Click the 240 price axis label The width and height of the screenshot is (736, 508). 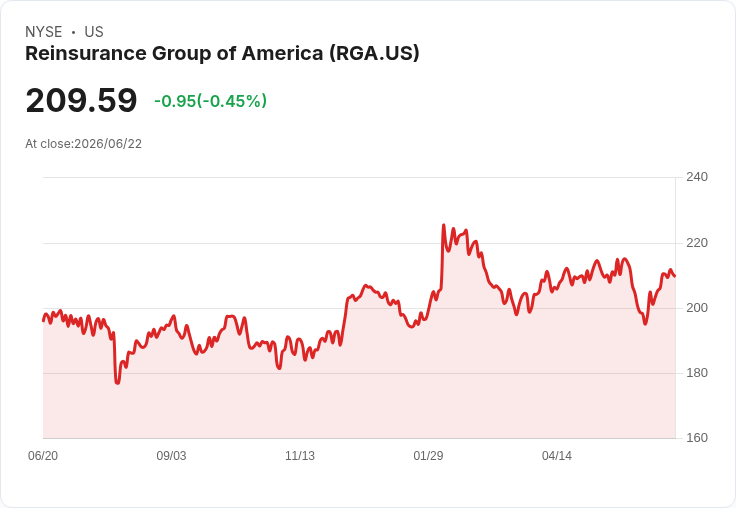(697, 177)
